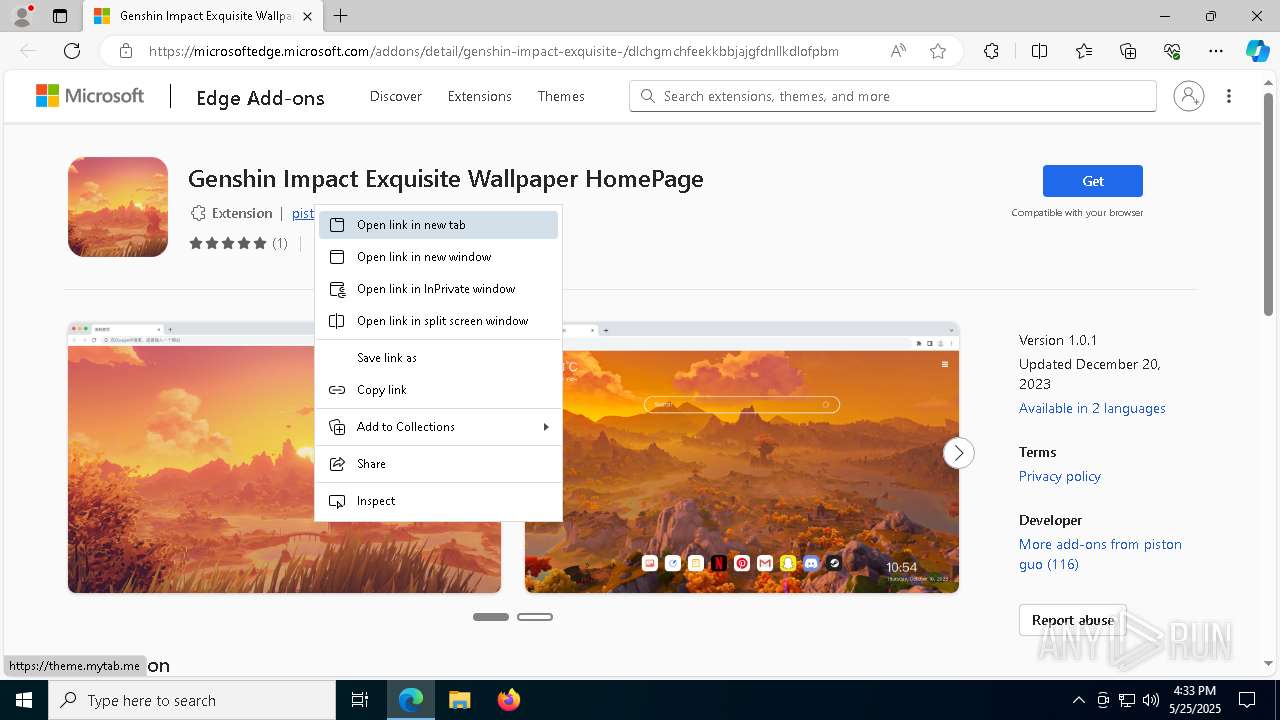Show hidden system tray icons
Screen dimensions: 1280x720
pyautogui.click(x=1078, y=700)
